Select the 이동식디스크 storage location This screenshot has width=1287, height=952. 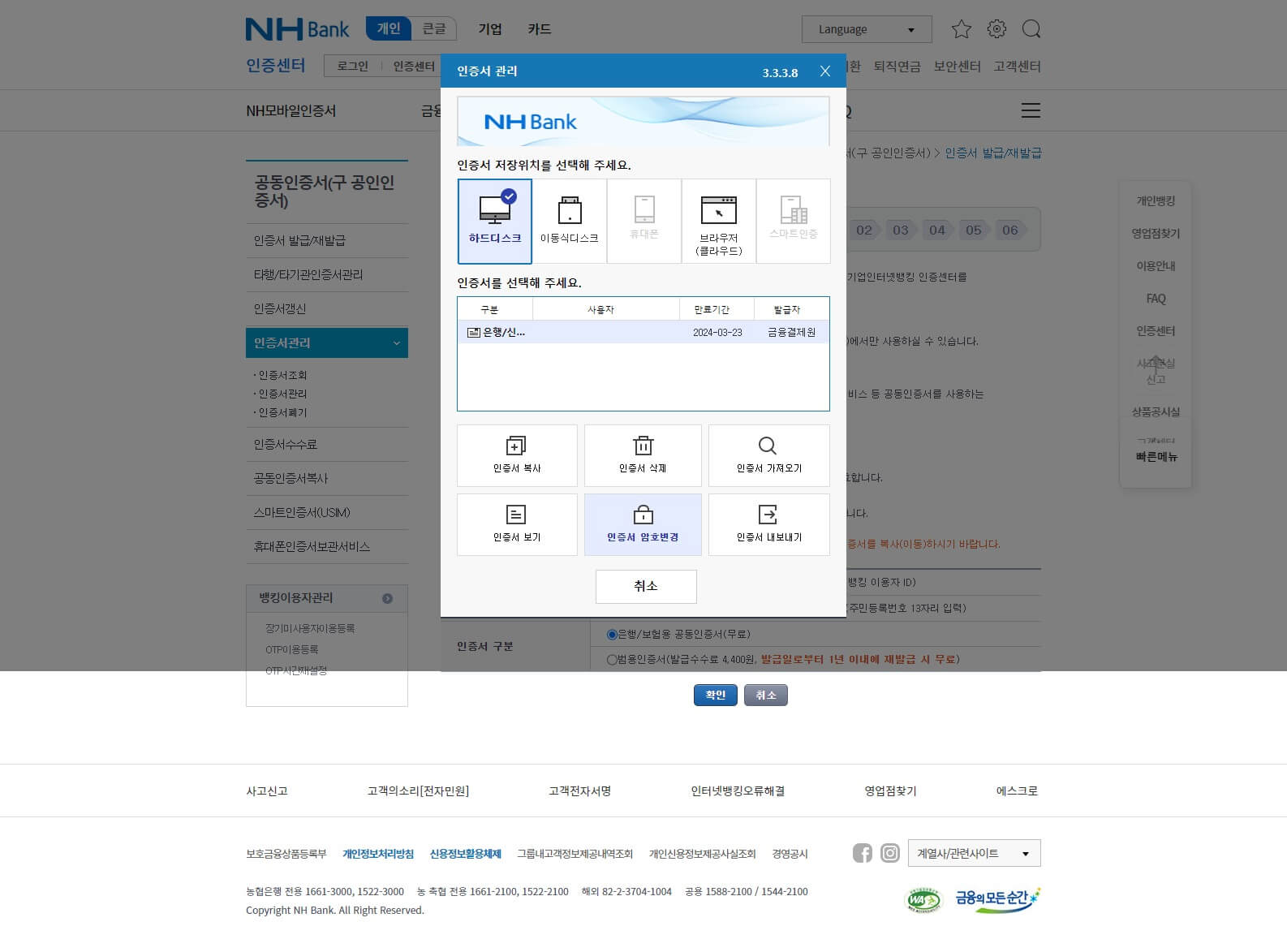[x=570, y=222]
